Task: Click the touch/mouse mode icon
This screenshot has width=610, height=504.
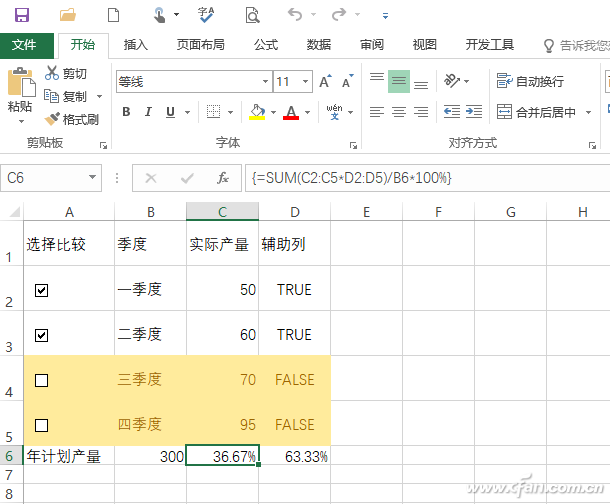Action: (159, 15)
